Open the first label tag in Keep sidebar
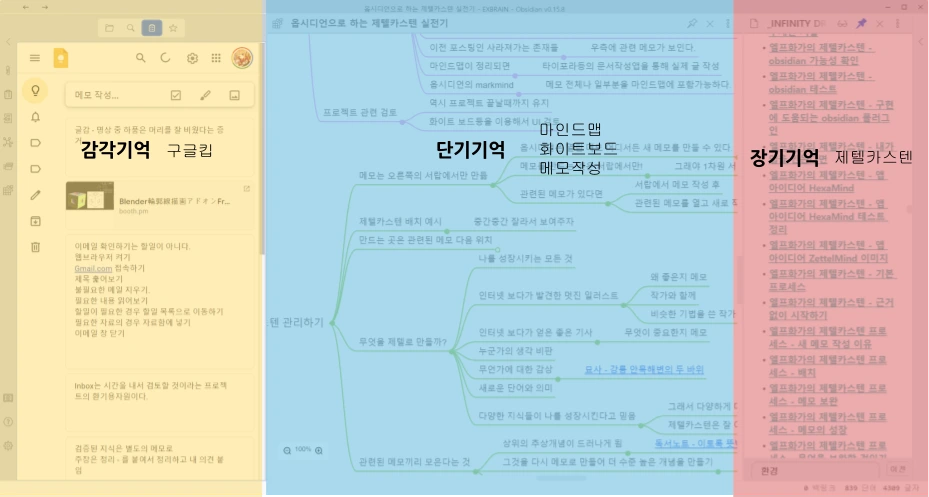The image size is (929, 497). pyautogui.click(x=36, y=143)
